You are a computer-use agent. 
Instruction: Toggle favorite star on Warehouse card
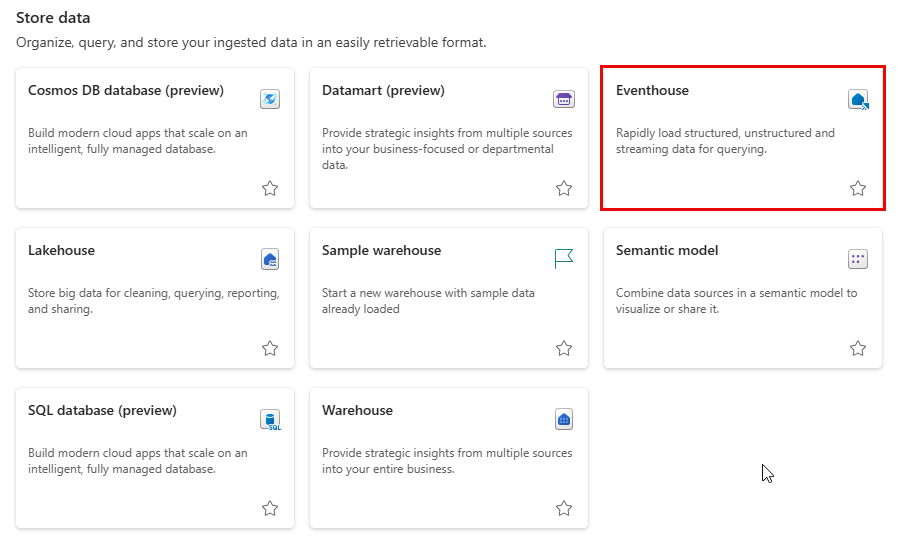(x=564, y=508)
